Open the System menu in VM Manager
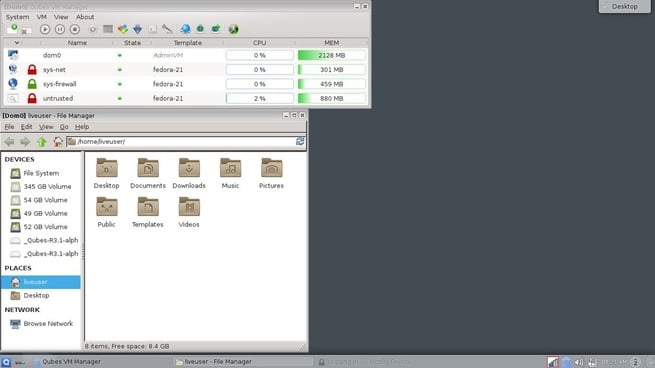This screenshot has width=655, height=368. point(17,17)
